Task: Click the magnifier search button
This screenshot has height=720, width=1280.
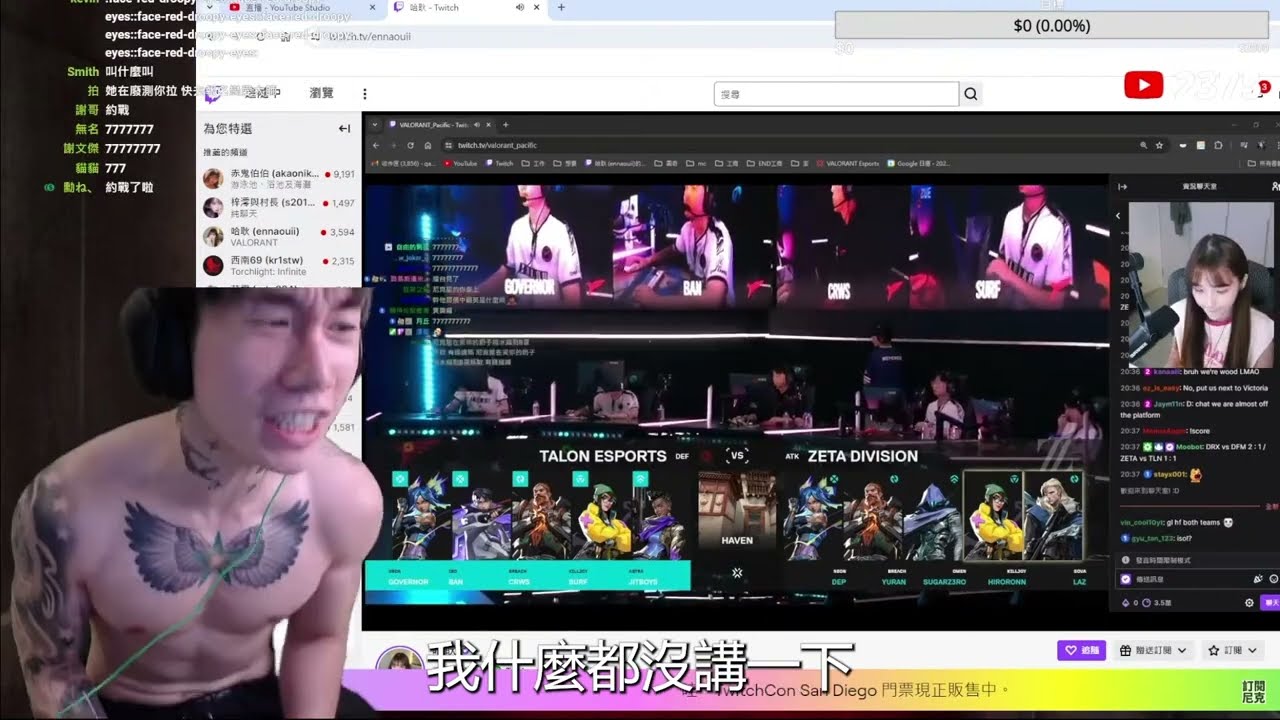Action: tap(970, 94)
